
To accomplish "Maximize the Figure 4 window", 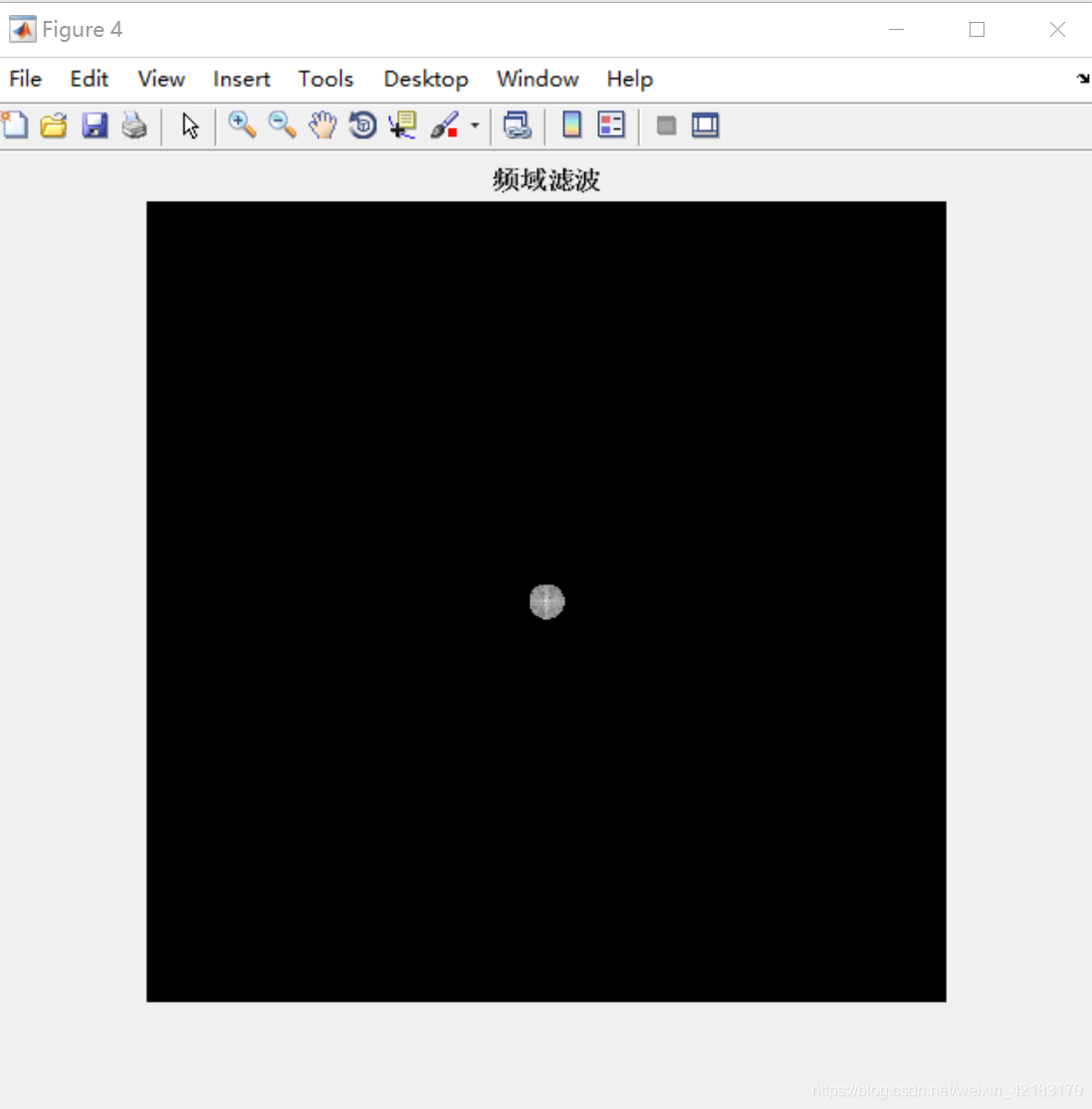I will 977,29.
